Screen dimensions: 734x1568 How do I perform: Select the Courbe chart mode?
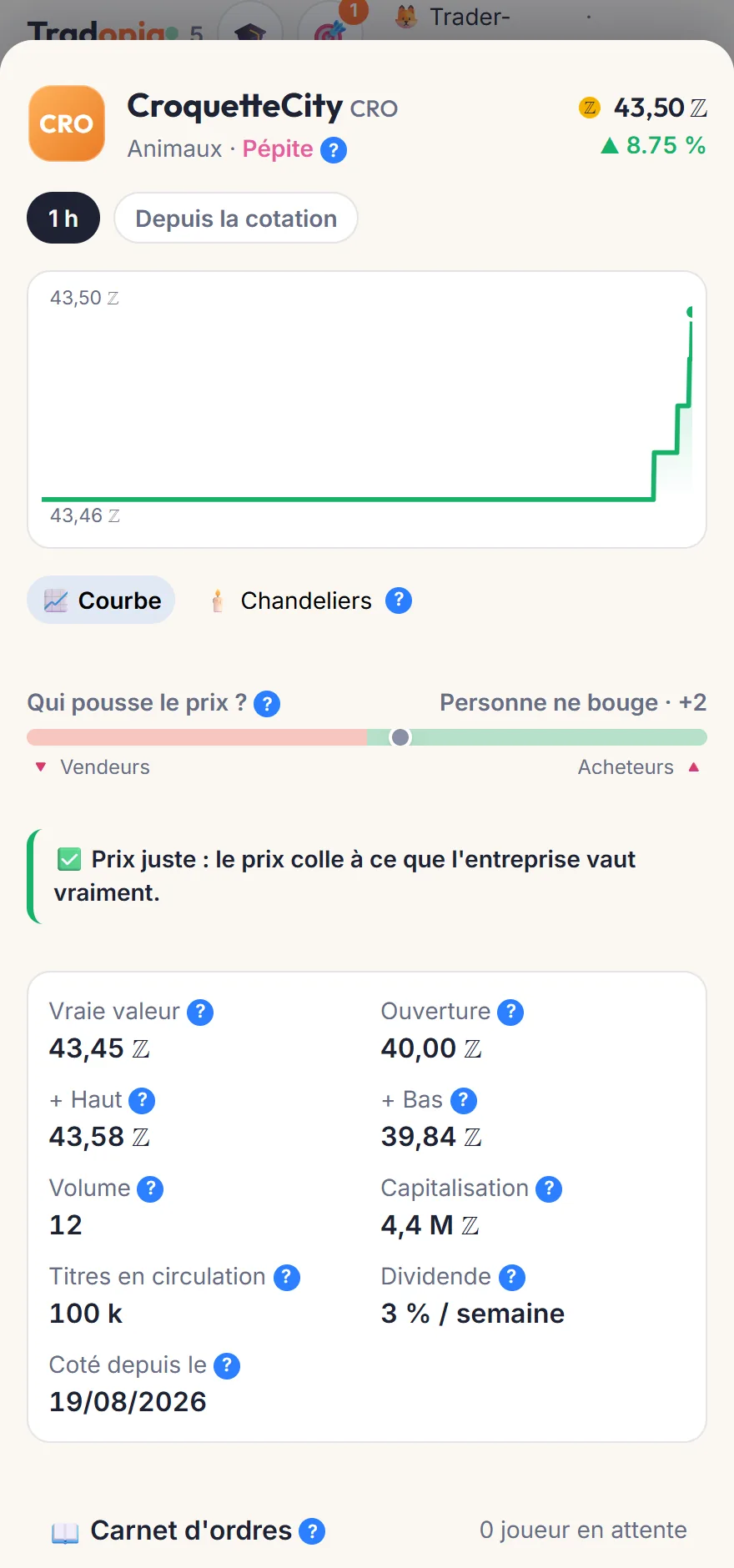102,601
